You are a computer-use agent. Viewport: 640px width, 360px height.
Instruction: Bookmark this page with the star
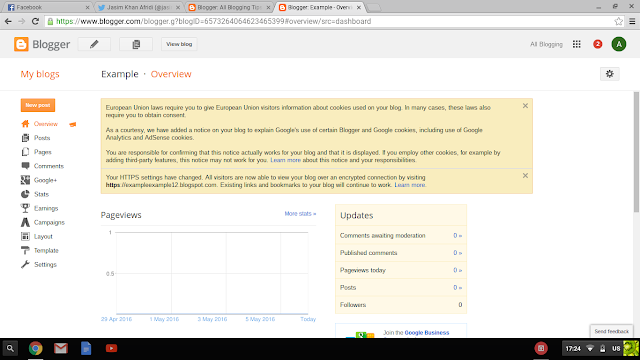point(619,21)
